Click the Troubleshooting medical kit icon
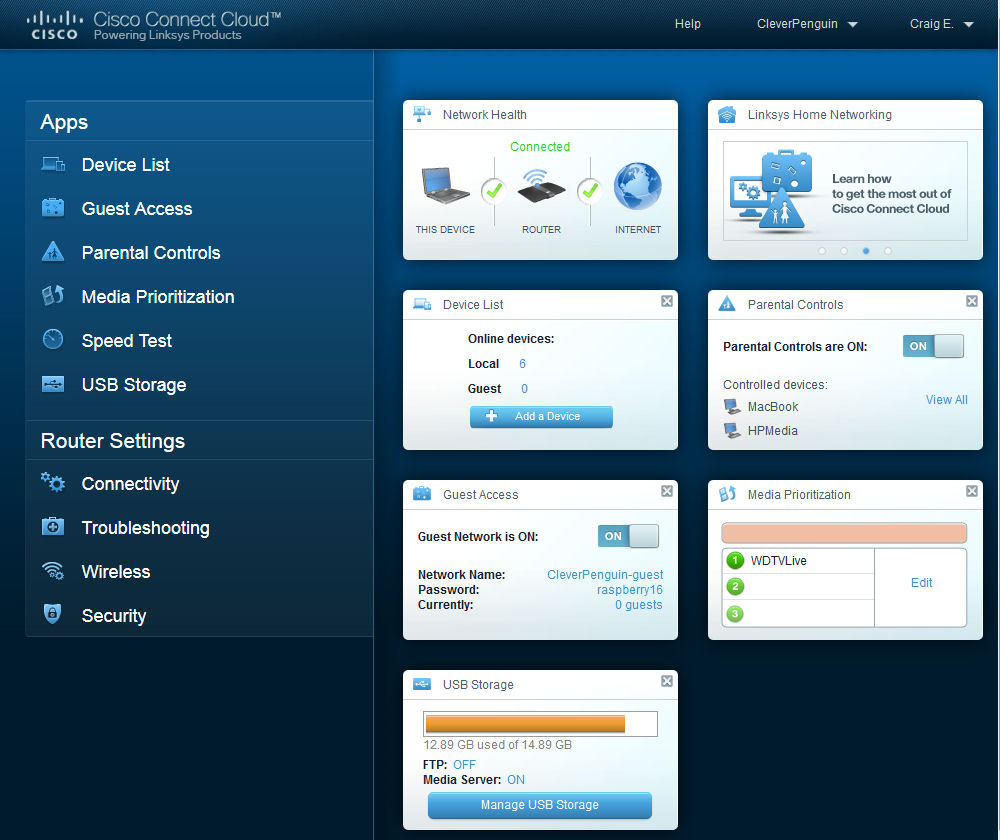This screenshot has width=1000, height=840. [x=53, y=526]
